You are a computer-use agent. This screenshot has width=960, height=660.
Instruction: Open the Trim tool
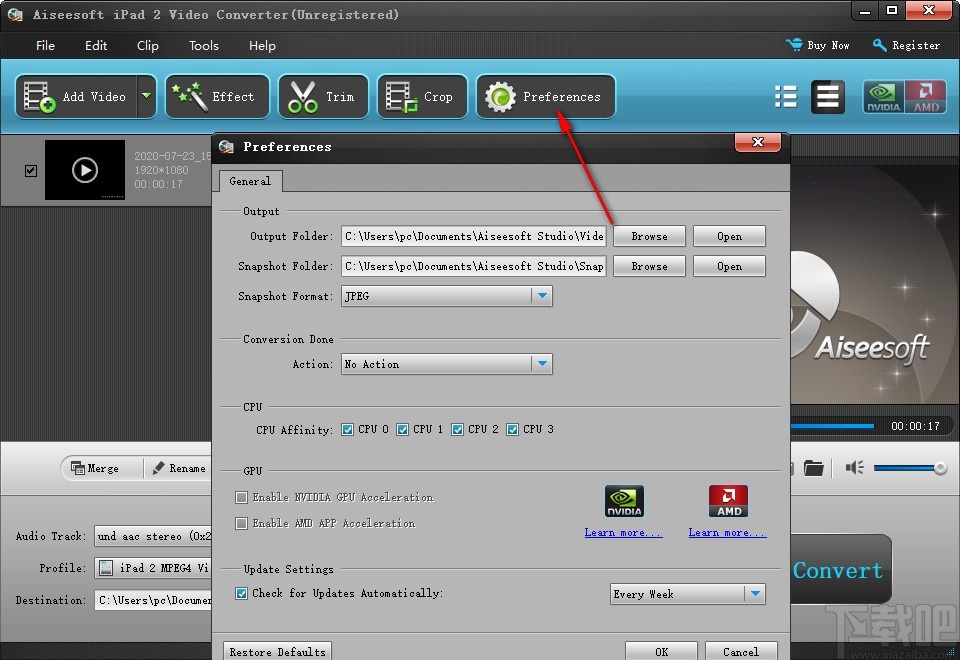coord(323,97)
